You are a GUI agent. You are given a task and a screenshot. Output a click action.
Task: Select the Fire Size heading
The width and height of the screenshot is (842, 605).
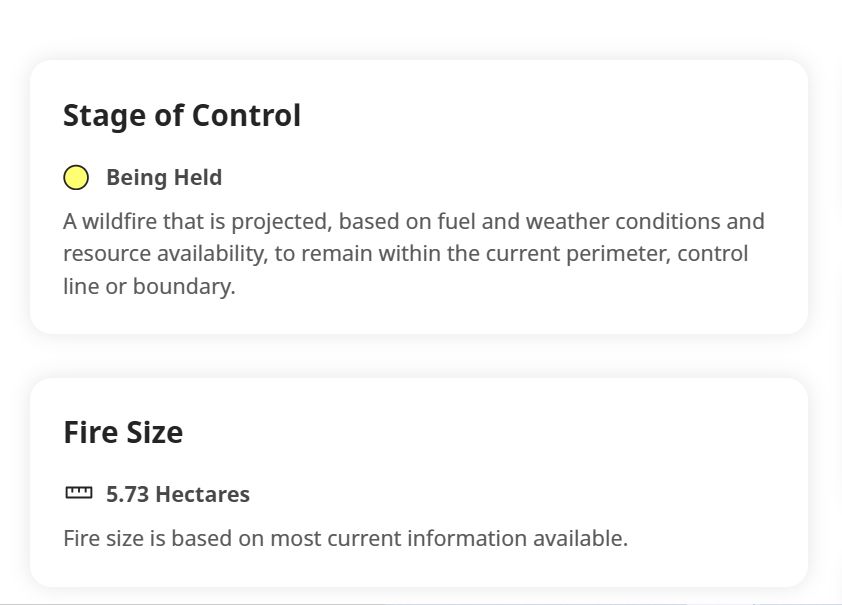(123, 432)
